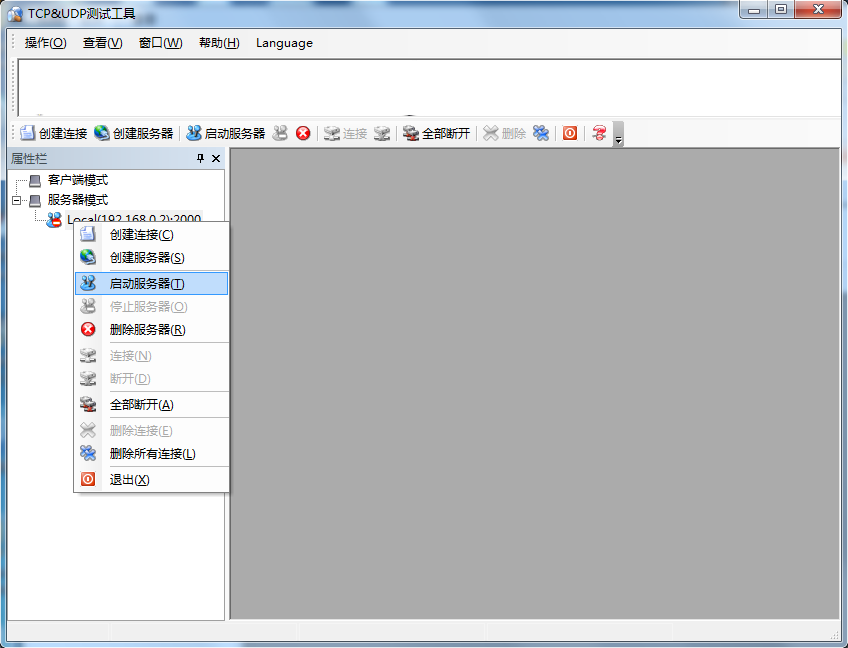Viewport: 848px width, 648px height.
Task: Select the Local(192.168.0.2):2000 server node
Action: coord(134,219)
